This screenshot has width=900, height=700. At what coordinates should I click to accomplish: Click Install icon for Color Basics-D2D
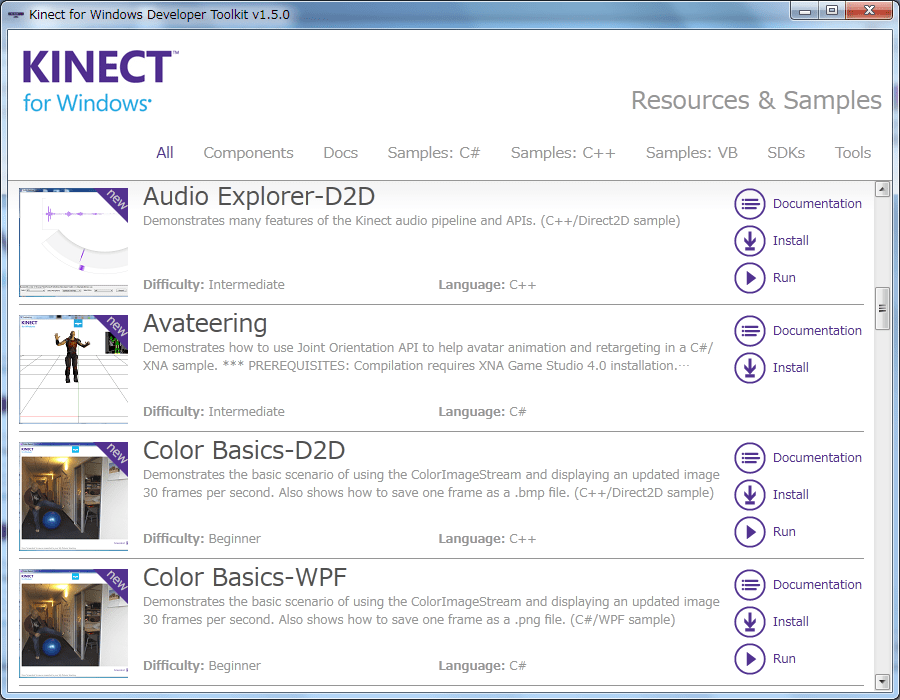[750, 495]
